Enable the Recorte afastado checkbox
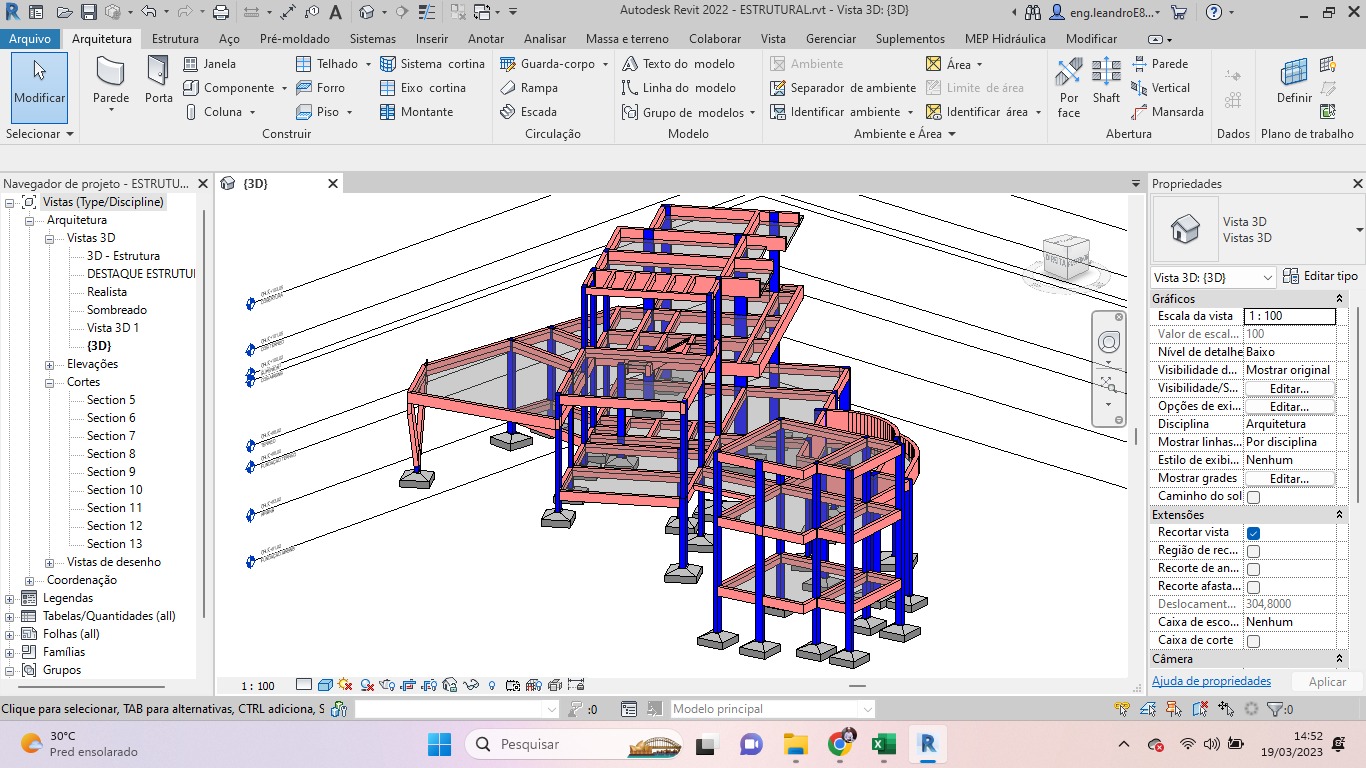 coord(1253,587)
